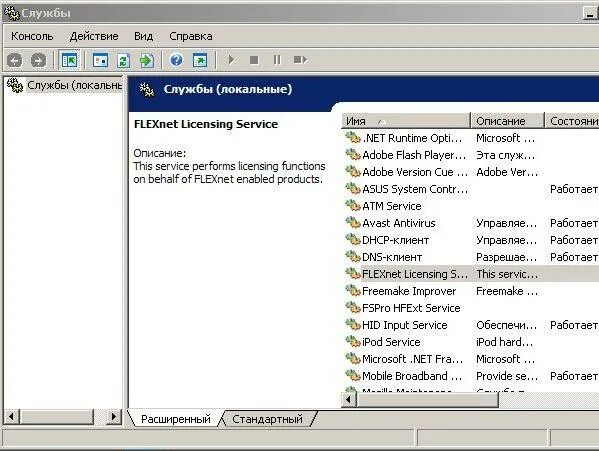
Task: Toggle the show/hide console tree icon
Action: [x=70, y=60]
